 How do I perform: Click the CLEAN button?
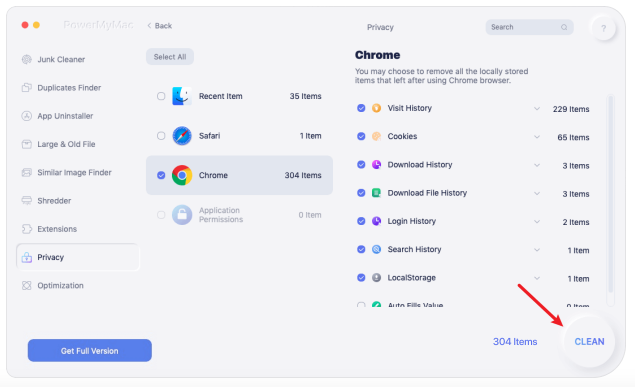tap(589, 342)
